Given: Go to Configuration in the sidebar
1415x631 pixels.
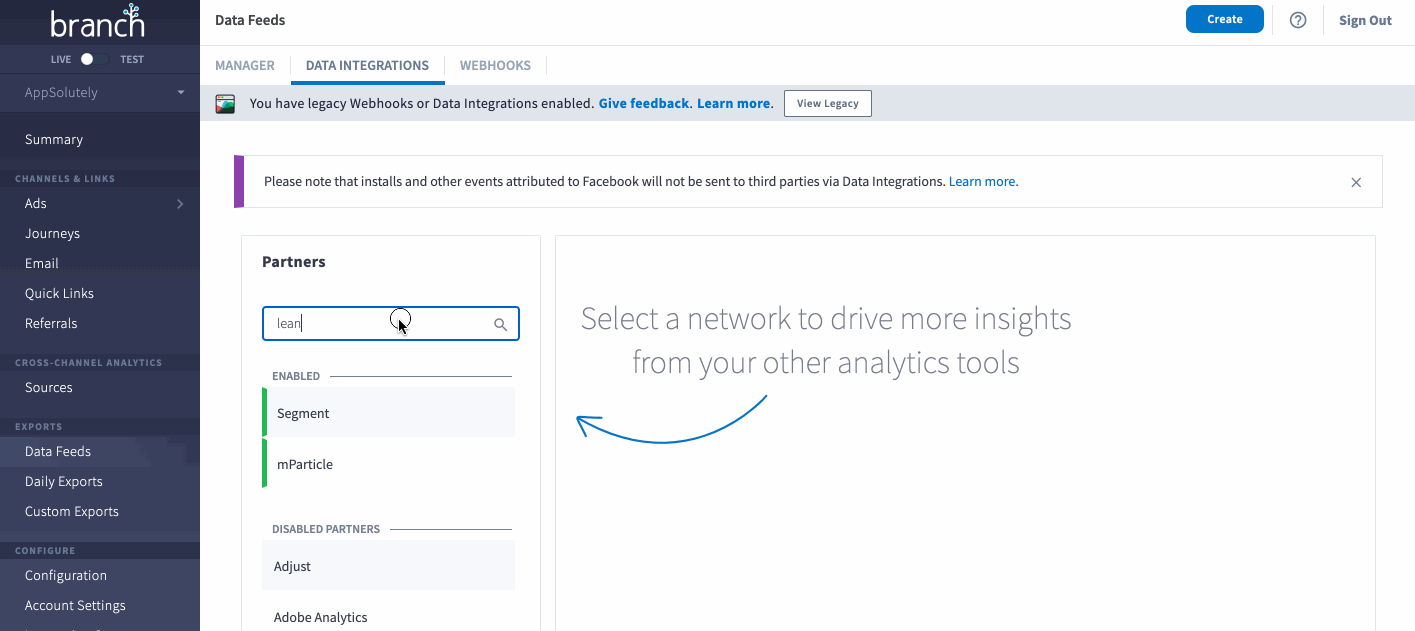Looking at the screenshot, I should point(66,576).
